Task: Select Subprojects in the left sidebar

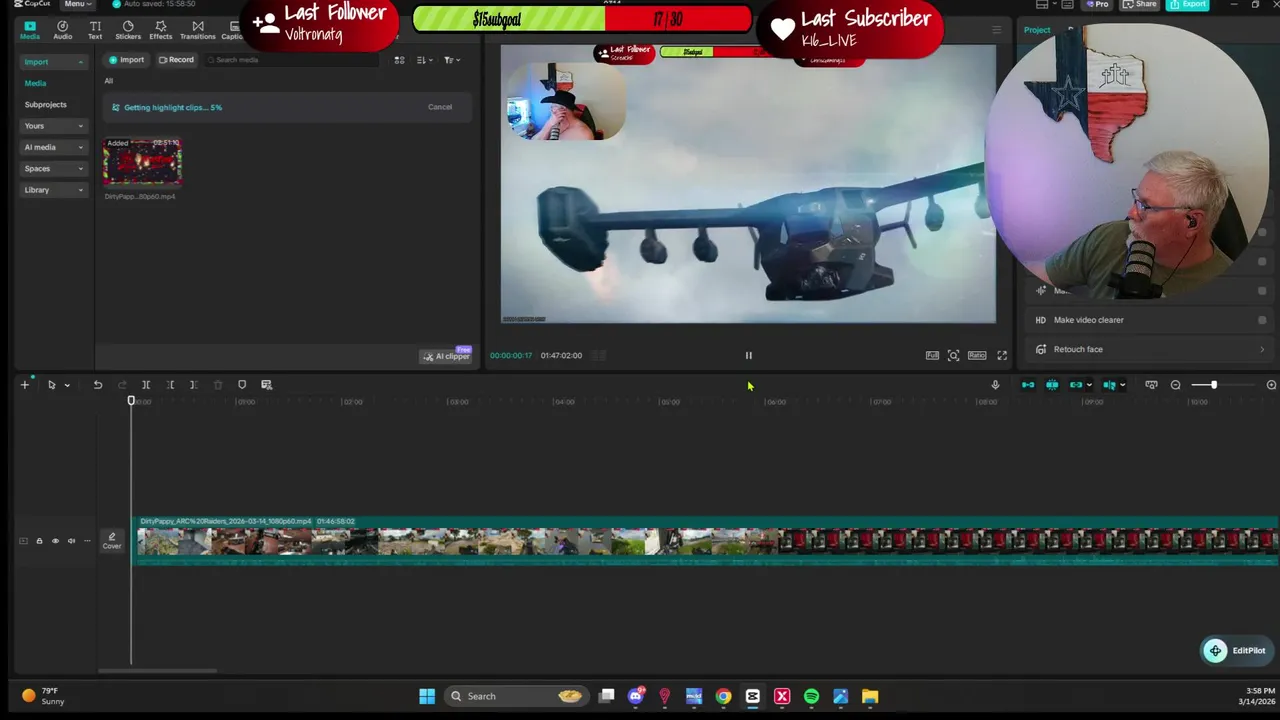Action: [46, 105]
